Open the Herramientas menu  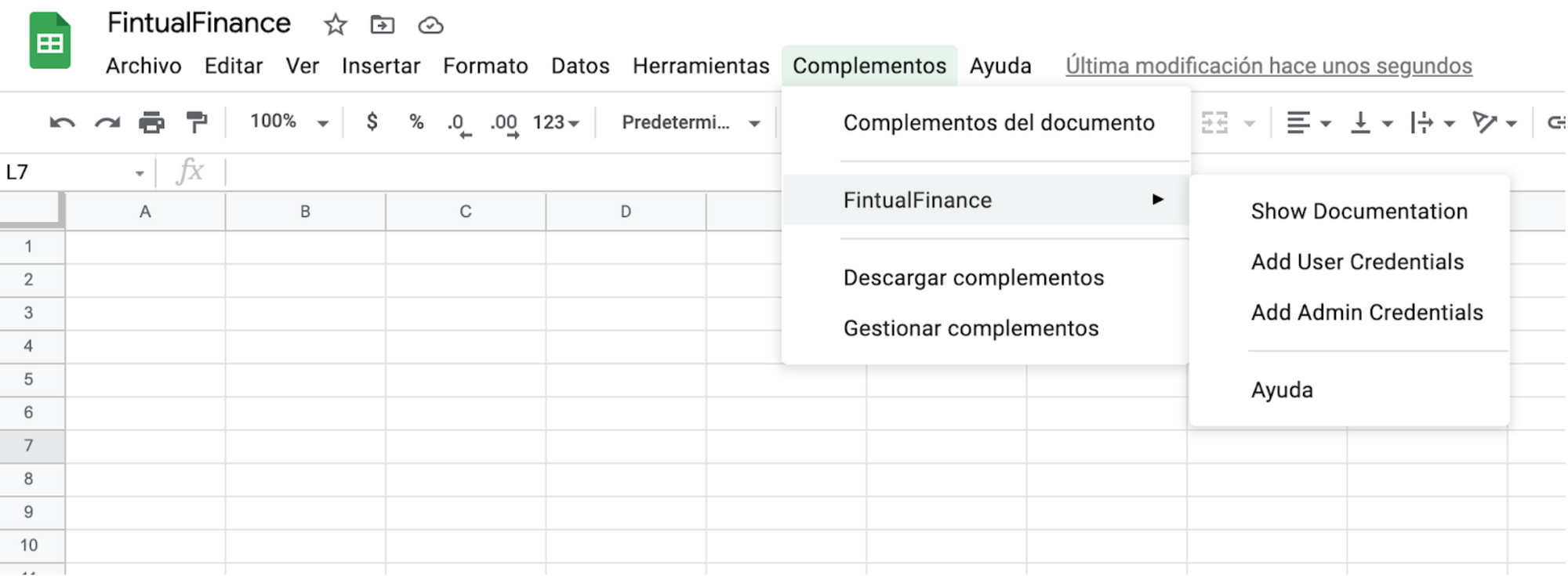coord(701,66)
